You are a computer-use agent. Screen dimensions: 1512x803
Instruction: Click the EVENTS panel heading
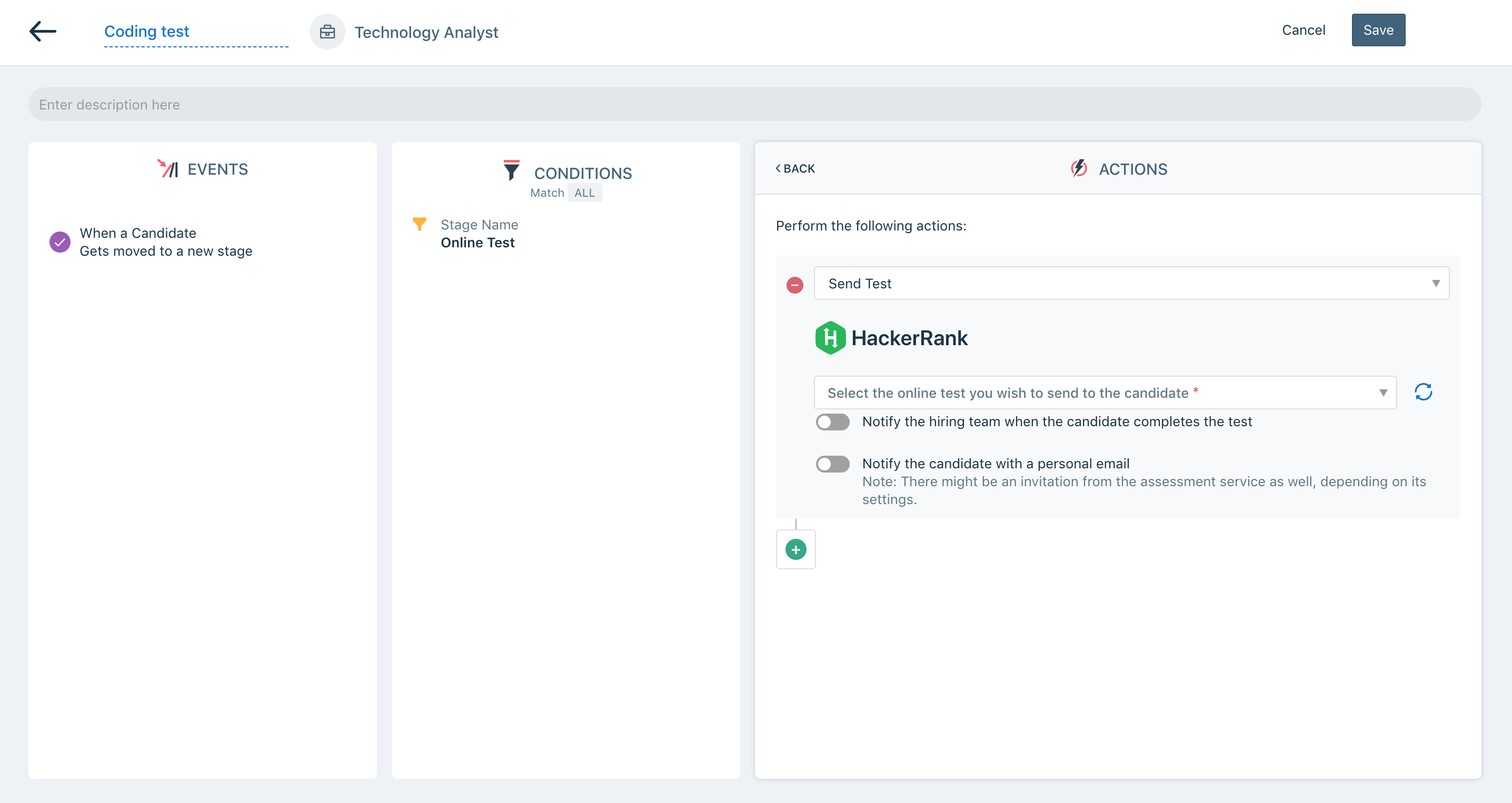point(218,169)
